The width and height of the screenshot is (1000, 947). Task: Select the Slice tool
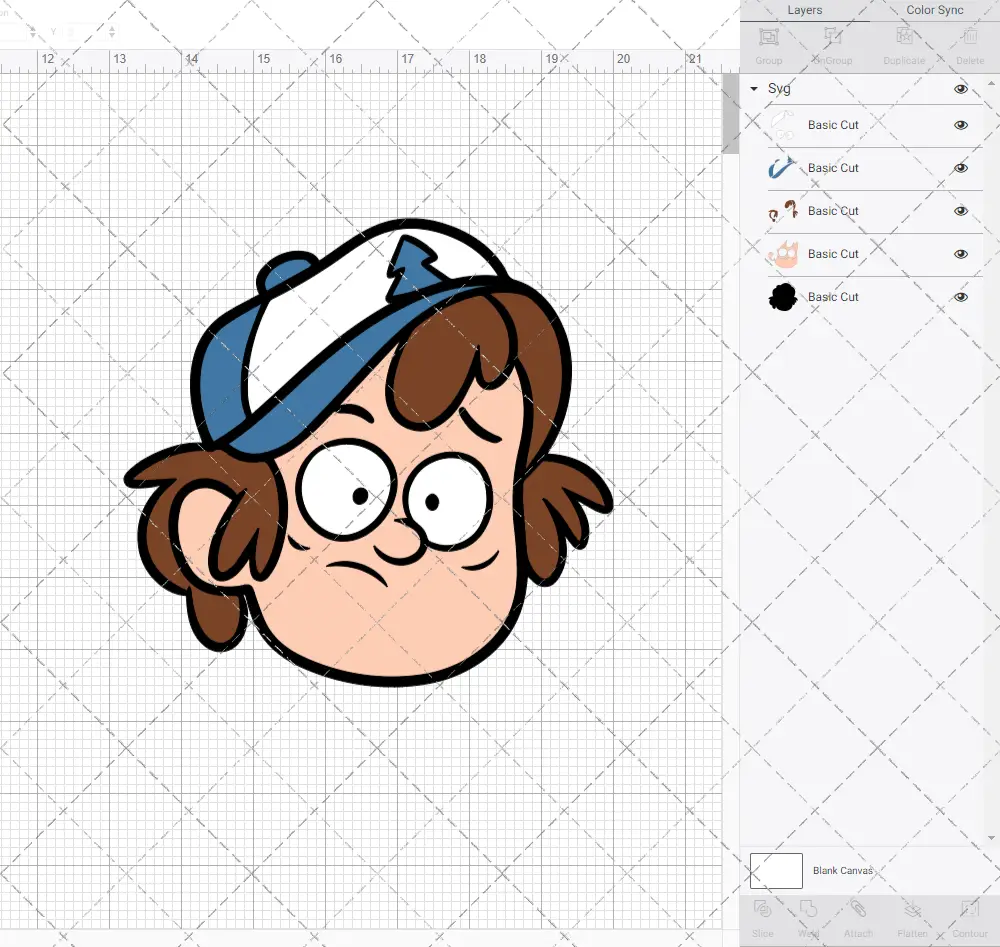click(x=762, y=909)
